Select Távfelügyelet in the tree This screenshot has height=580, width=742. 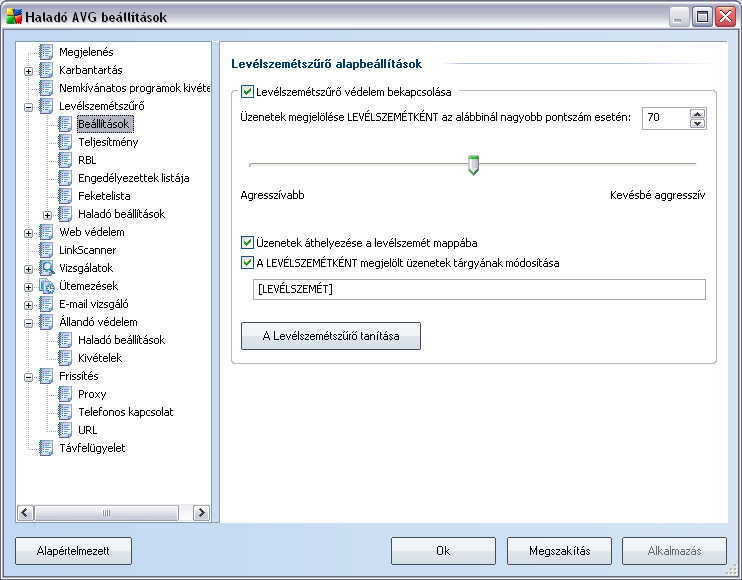coord(92,448)
